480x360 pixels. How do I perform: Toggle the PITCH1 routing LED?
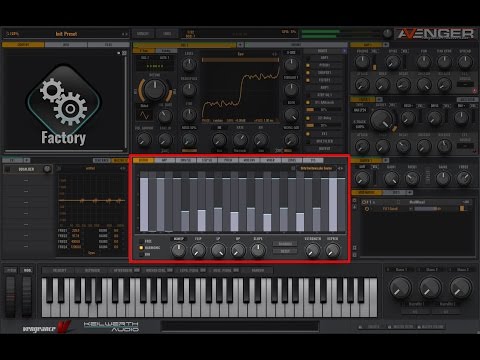point(308,65)
